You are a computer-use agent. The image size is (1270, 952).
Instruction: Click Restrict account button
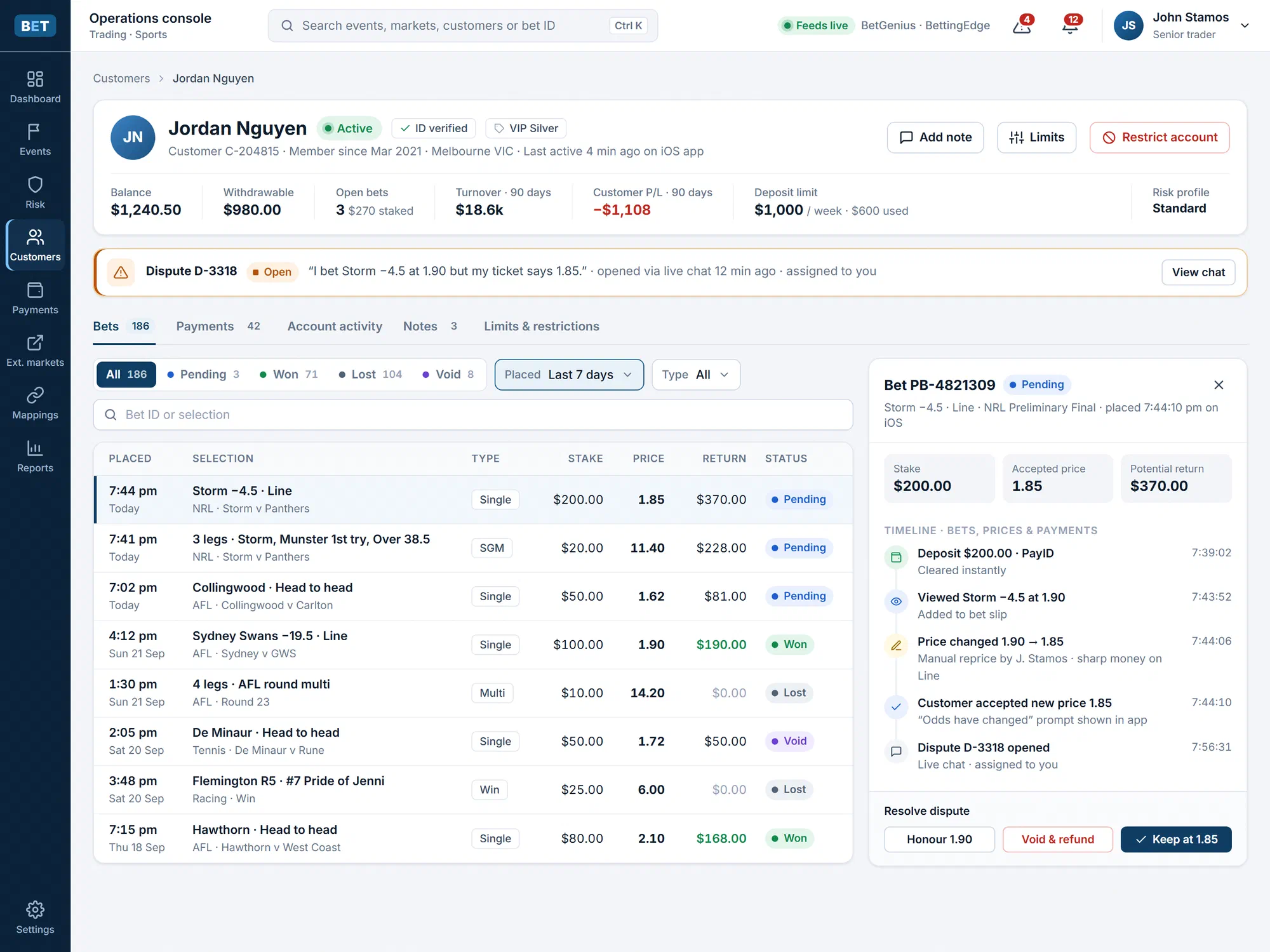coord(1160,137)
